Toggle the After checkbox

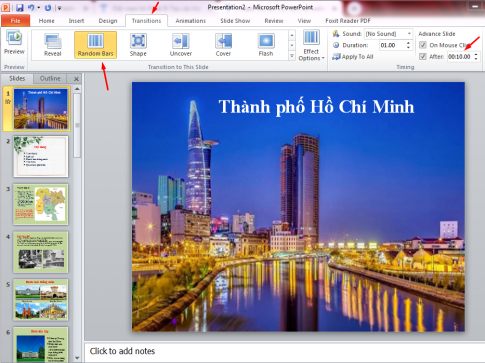pos(423,56)
